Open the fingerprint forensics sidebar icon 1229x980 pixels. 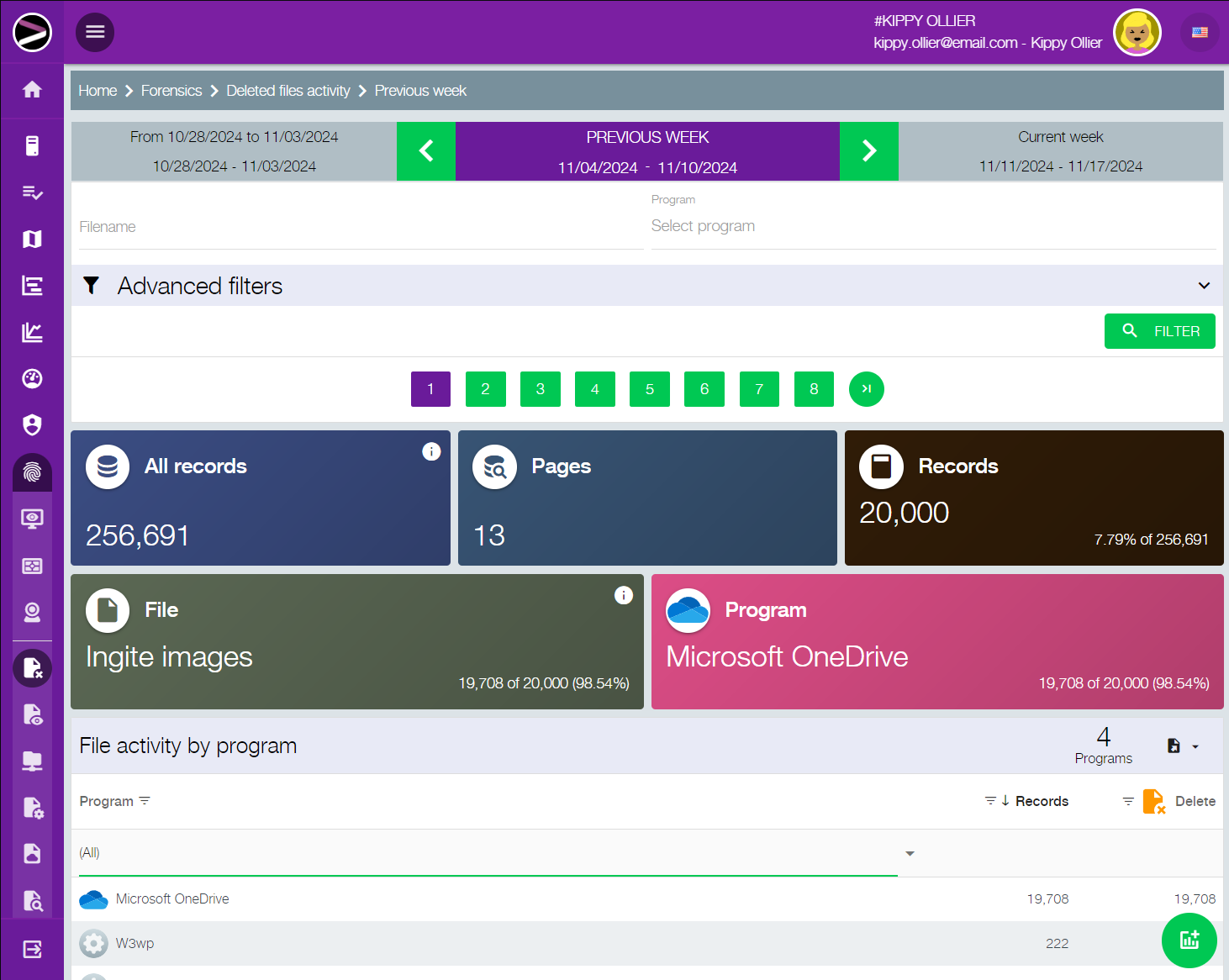[x=32, y=472]
